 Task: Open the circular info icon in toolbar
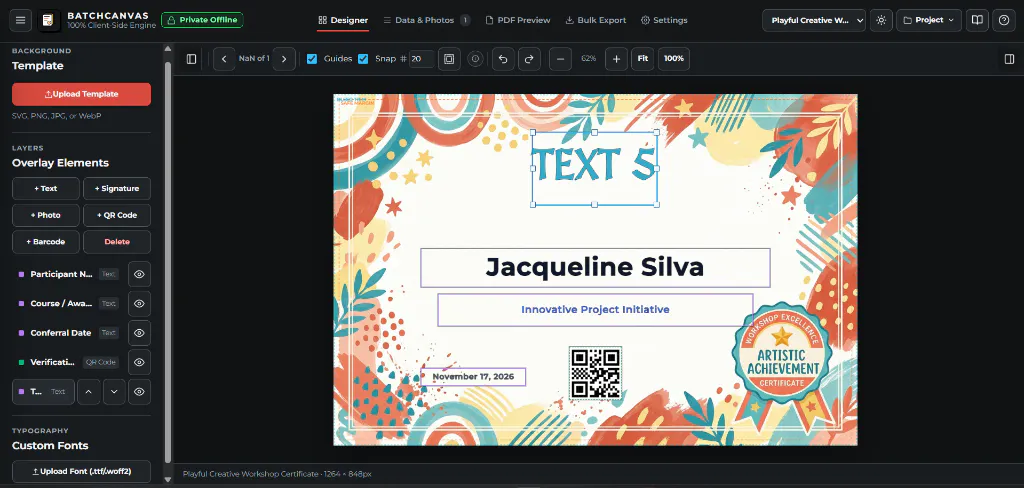(475, 59)
